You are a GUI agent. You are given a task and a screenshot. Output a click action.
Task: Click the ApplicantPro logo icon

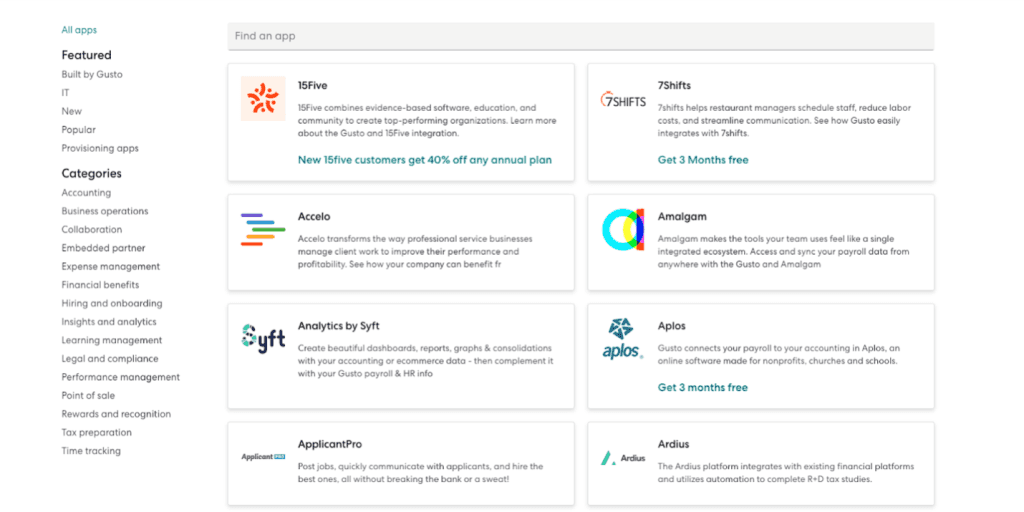[x=263, y=456]
